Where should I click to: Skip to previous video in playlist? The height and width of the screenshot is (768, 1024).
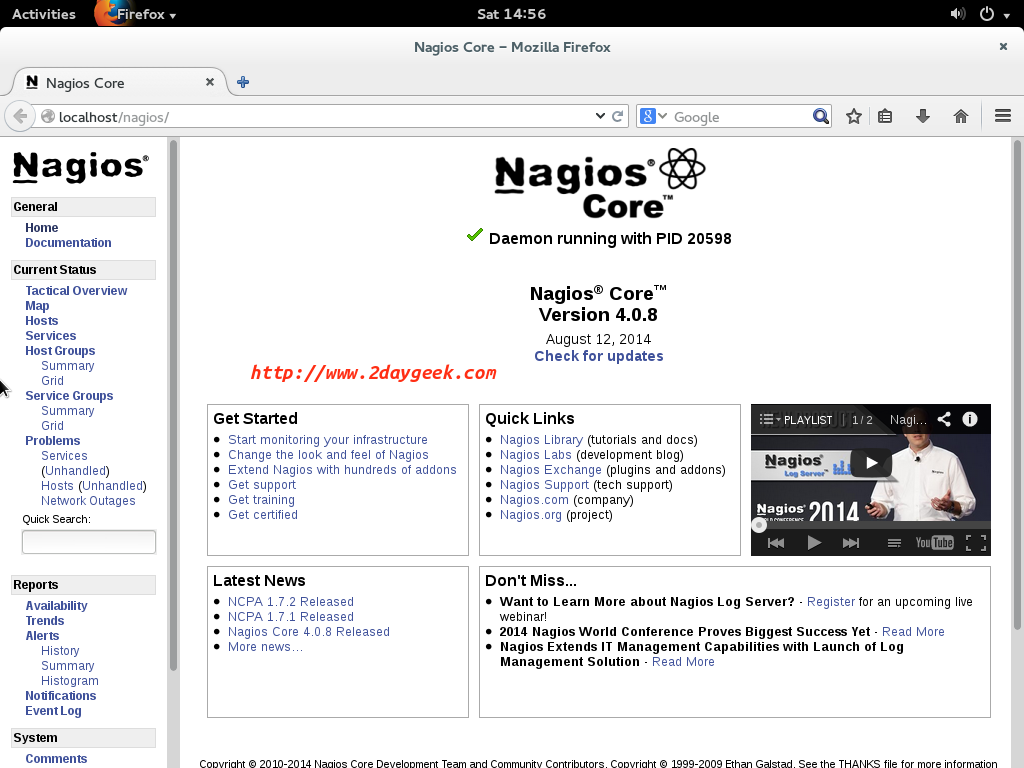pyautogui.click(x=776, y=543)
